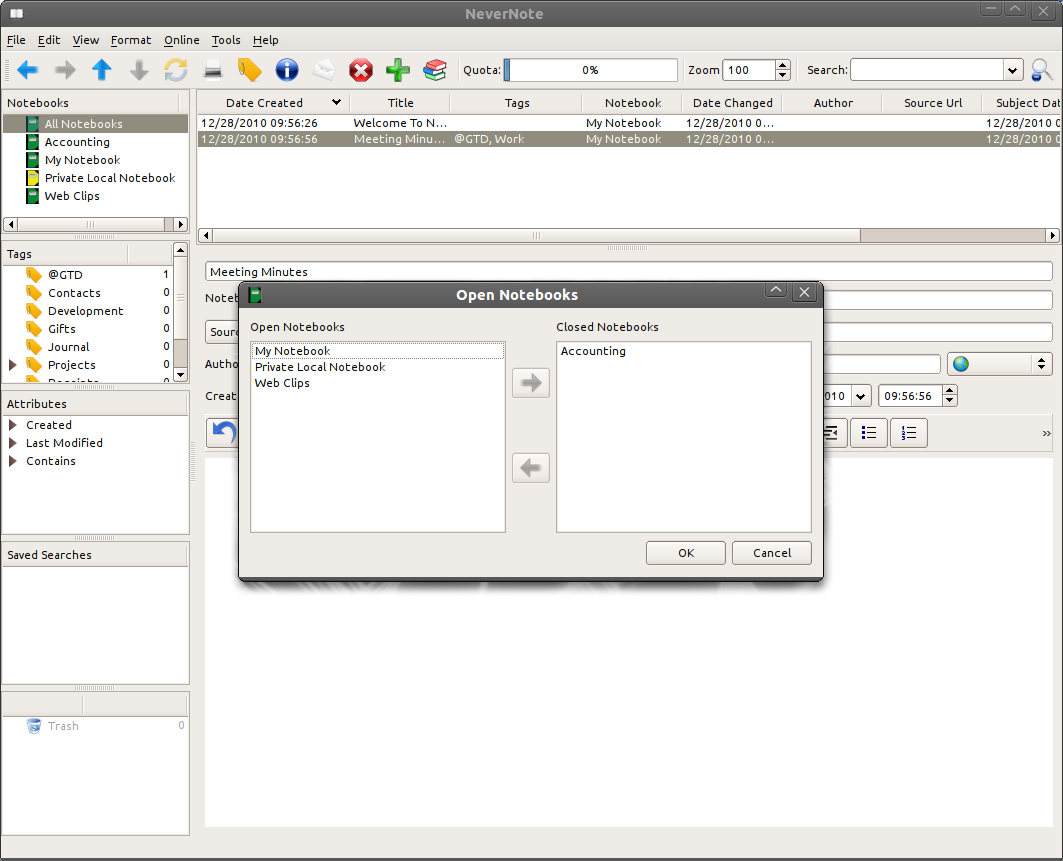Expand the Last Modified attribute
The image size is (1063, 861).
(12, 443)
